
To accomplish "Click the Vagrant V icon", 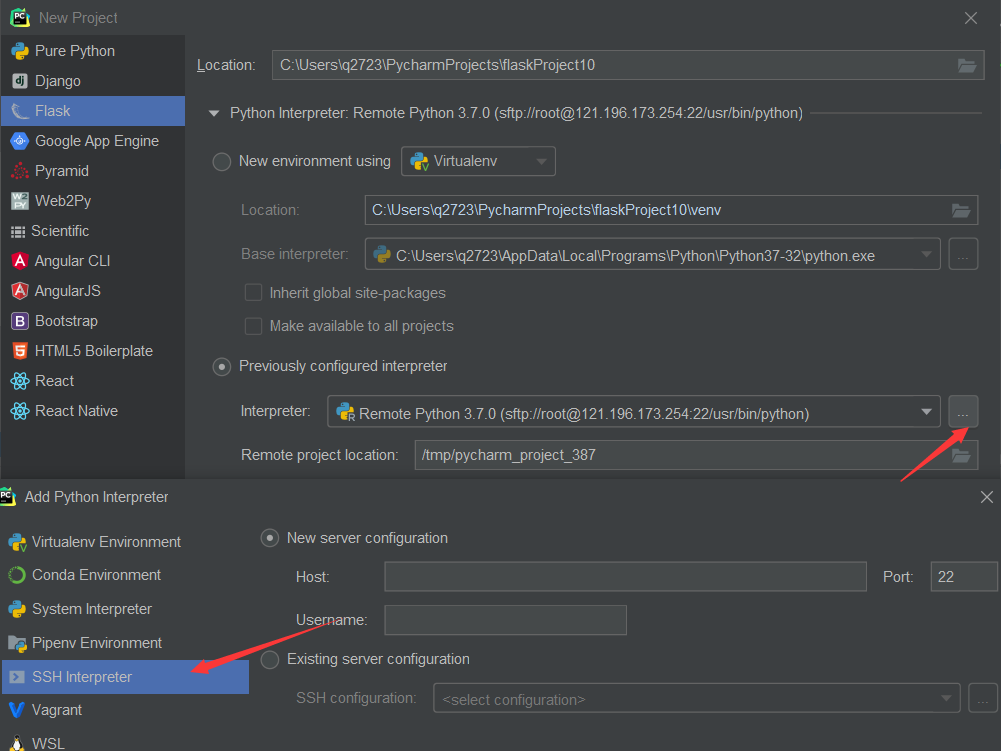I will (x=17, y=710).
